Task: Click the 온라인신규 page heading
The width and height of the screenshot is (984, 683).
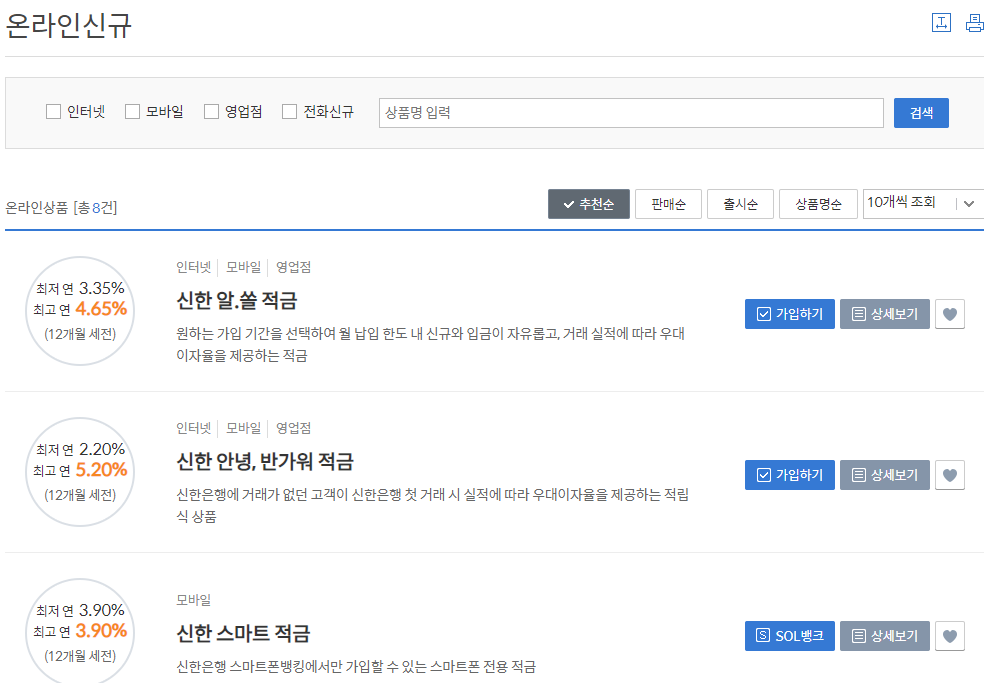Action: click(x=68, y=25)
